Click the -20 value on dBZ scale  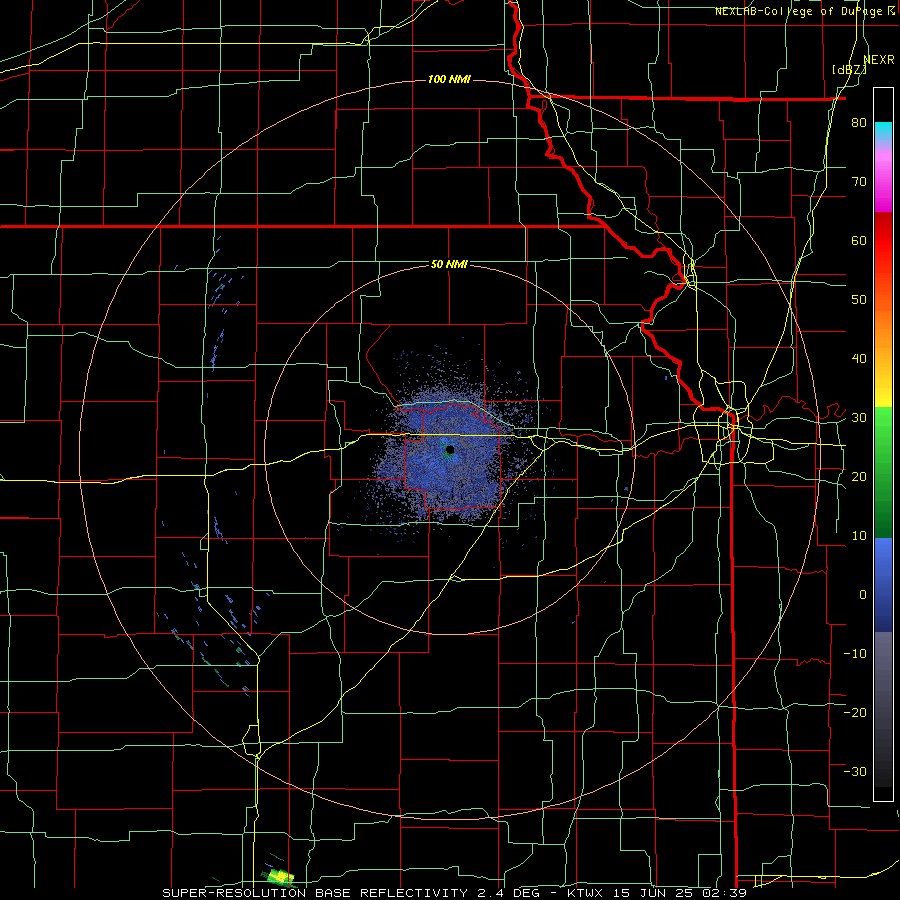(855, 712)
